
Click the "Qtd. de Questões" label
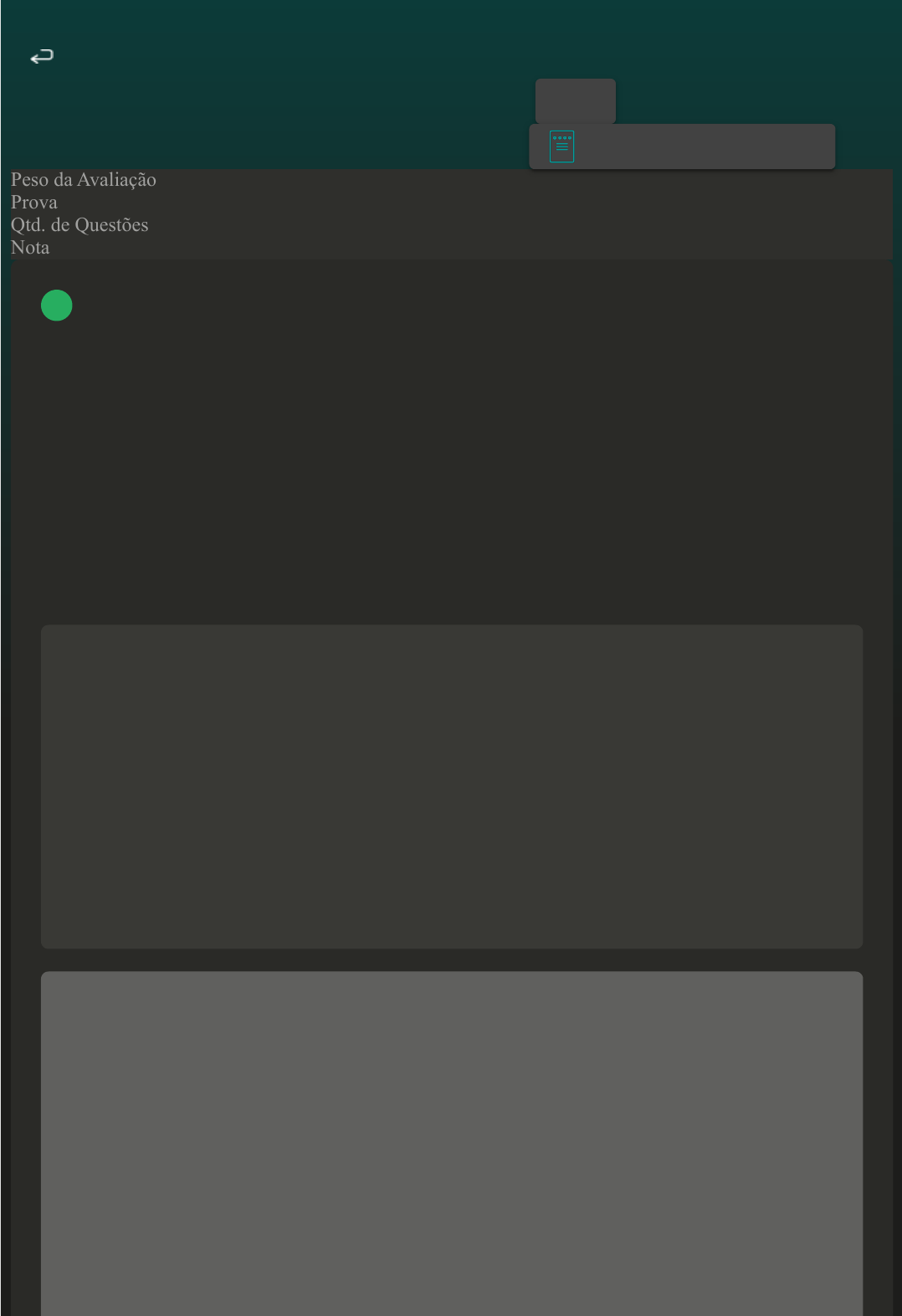79,225
